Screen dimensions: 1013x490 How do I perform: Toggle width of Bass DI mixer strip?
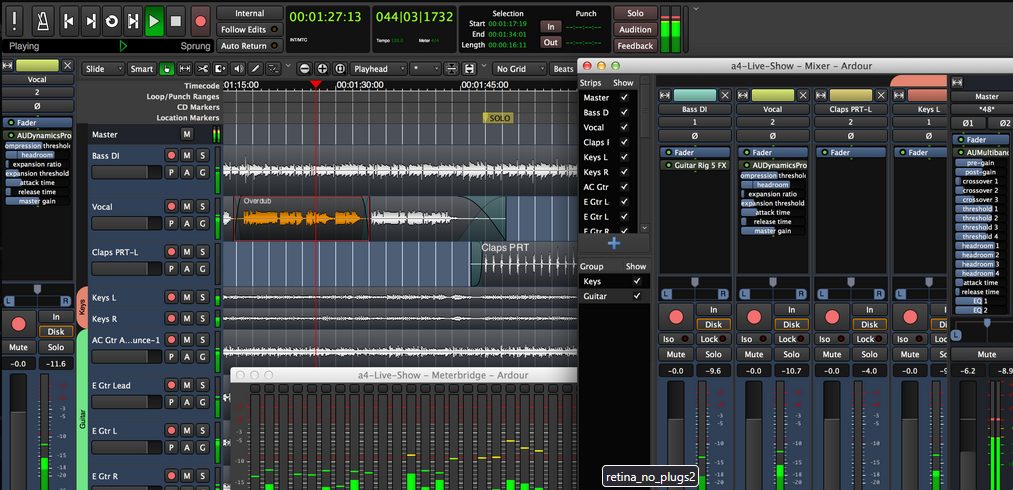click(665, 95)
